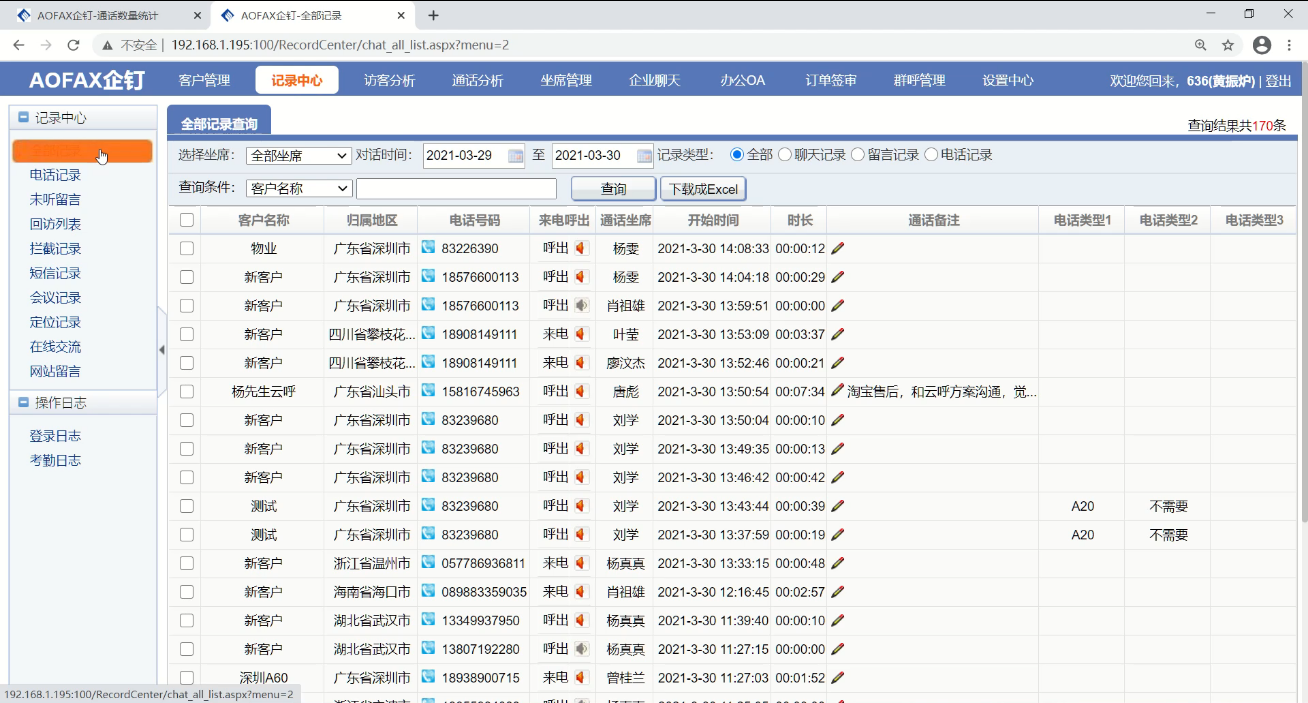Edit note for 杨先生云呼 call record
This screenshot has height=703, width=1308.
coord(837,391)
